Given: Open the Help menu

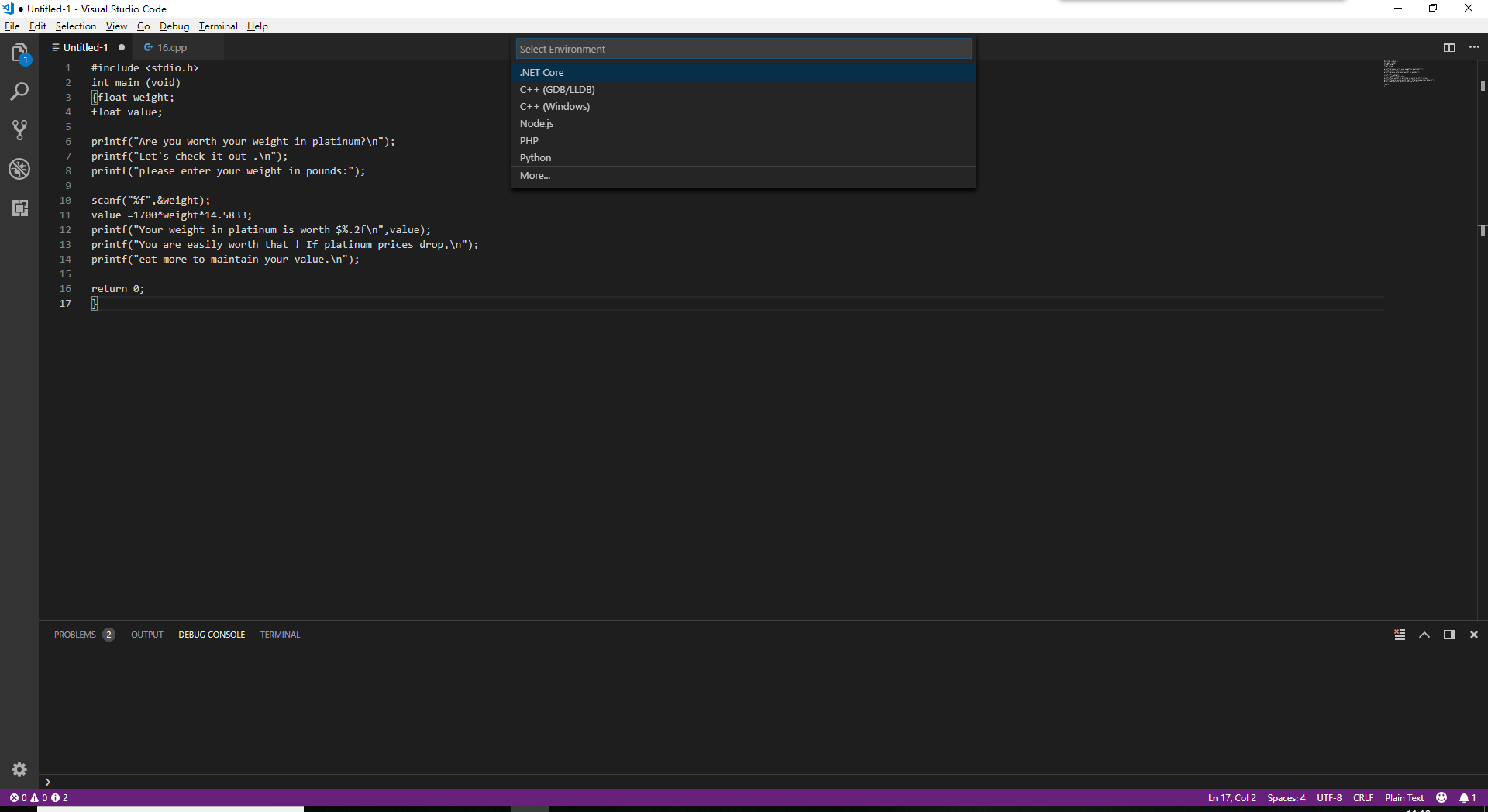Looking at the screenshot, I should [258, 26].
